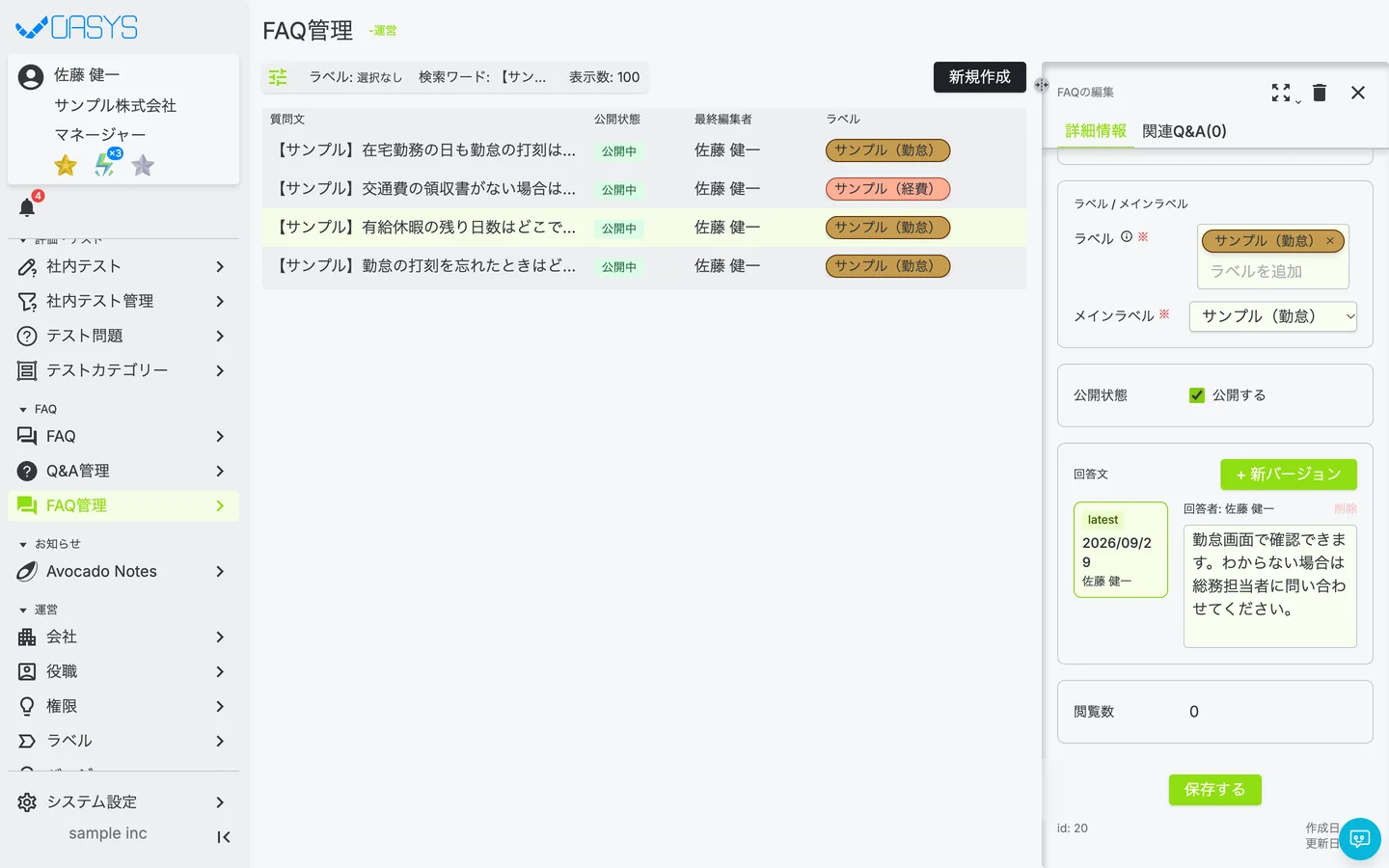
Task: Click the 検索ワード filter text
Action: (x=482, y=77)
